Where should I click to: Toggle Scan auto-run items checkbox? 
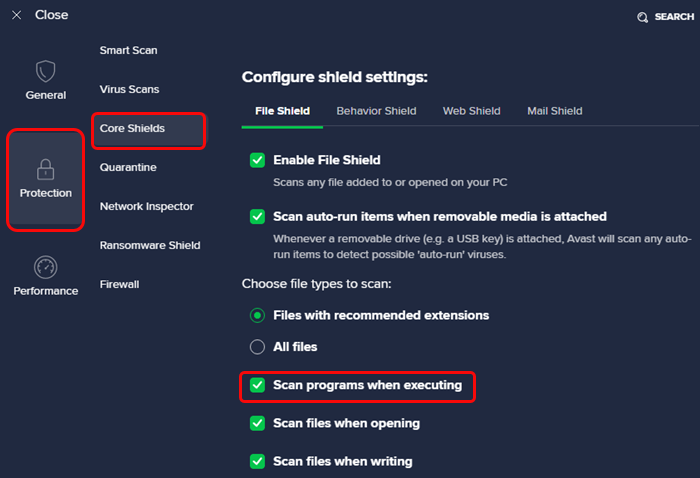tap(257, 217)
